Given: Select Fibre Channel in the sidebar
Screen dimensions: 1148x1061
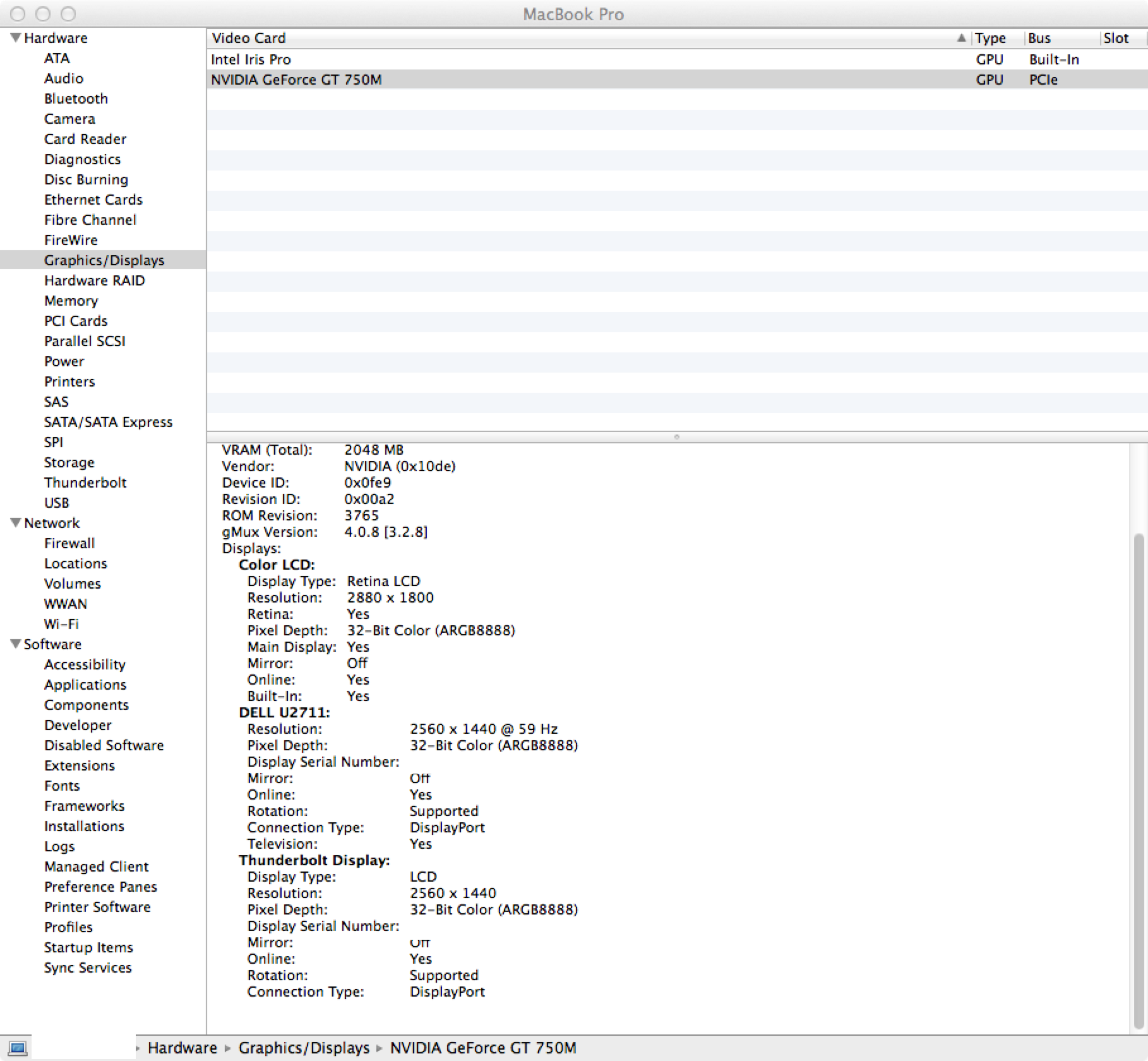Looking at the screenshot, I should (90, 220).
